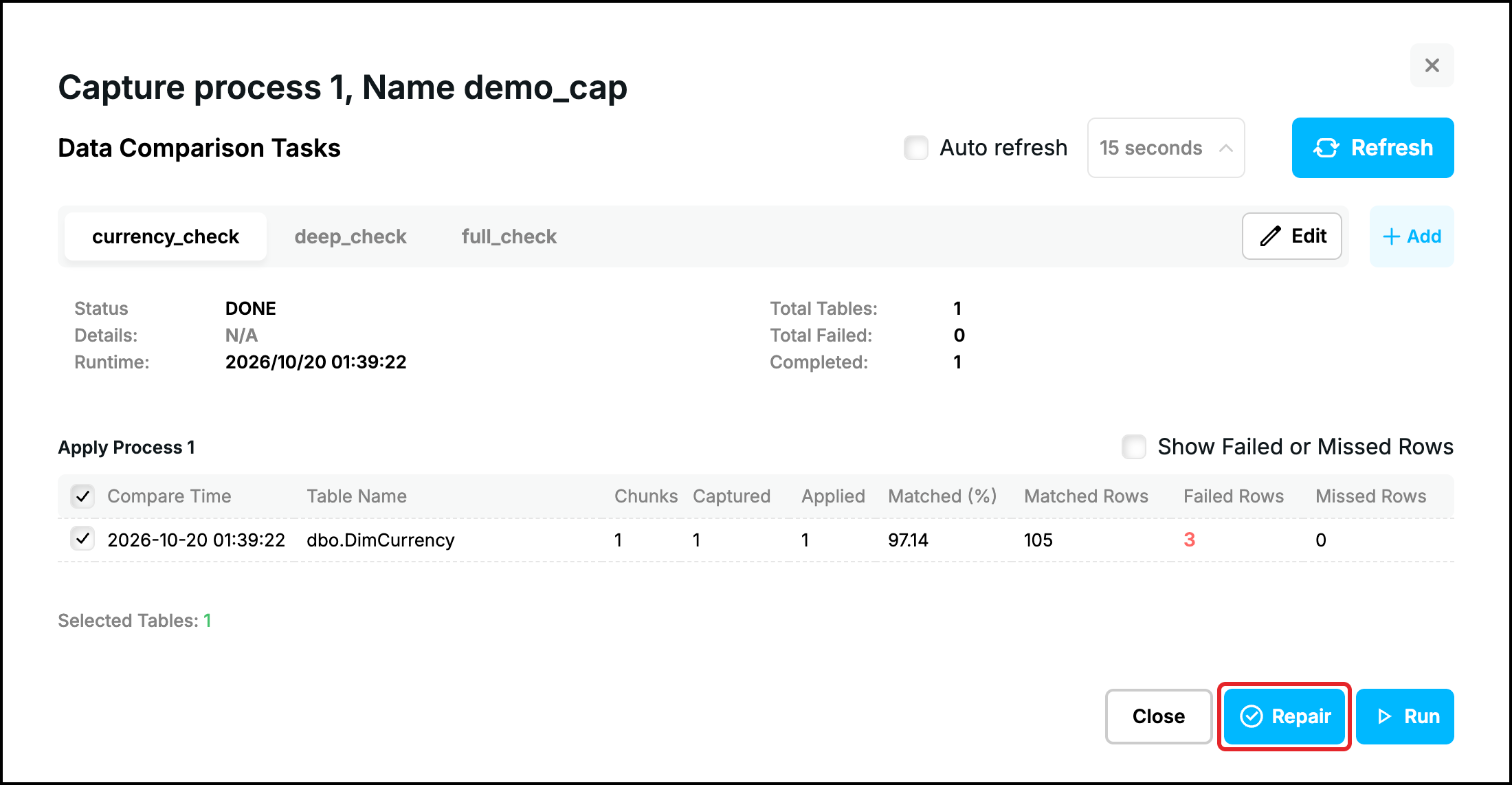Click the Matched (%) column header
Viewport: 1512px width, 785px height.
[942, 496]
